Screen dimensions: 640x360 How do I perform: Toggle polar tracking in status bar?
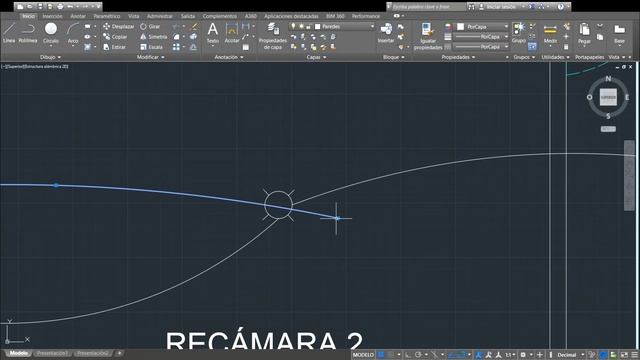418,355
